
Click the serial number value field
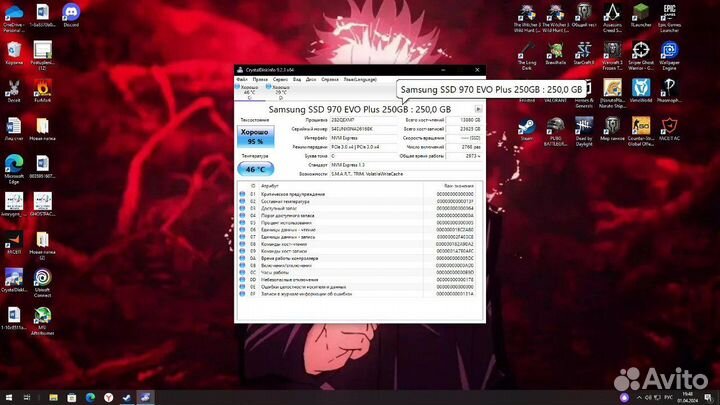pyautogui.click(x=363, y=129)
